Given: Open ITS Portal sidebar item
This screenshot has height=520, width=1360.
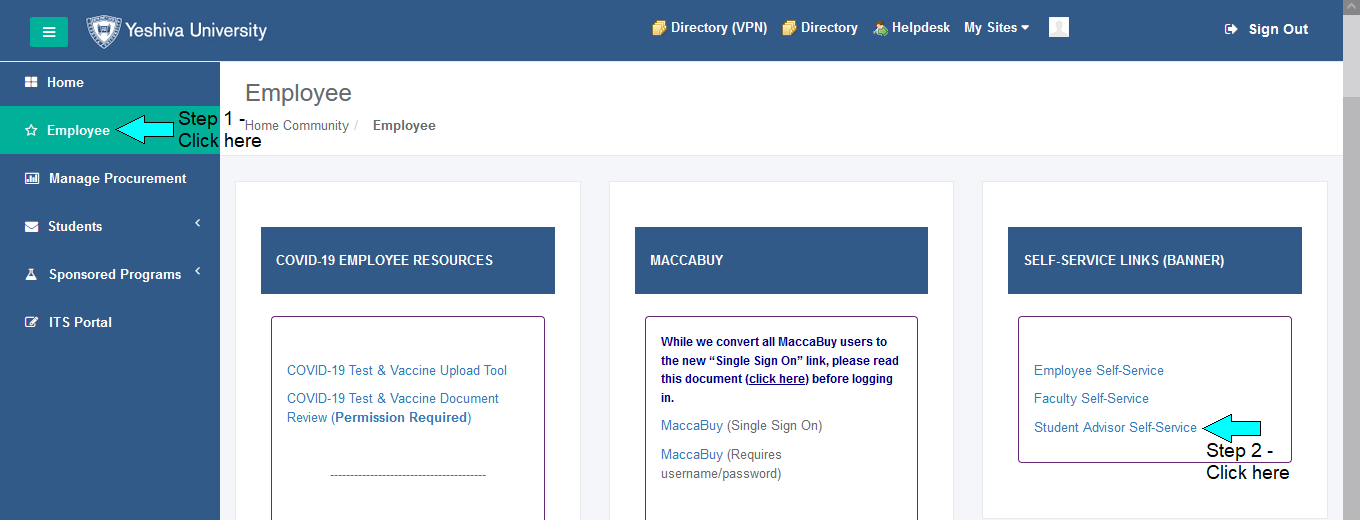Looking at the screenshot, I should point(110,322).
